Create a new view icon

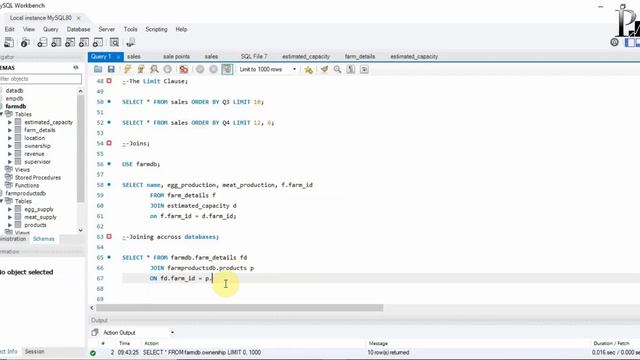(x=70, y=42)
